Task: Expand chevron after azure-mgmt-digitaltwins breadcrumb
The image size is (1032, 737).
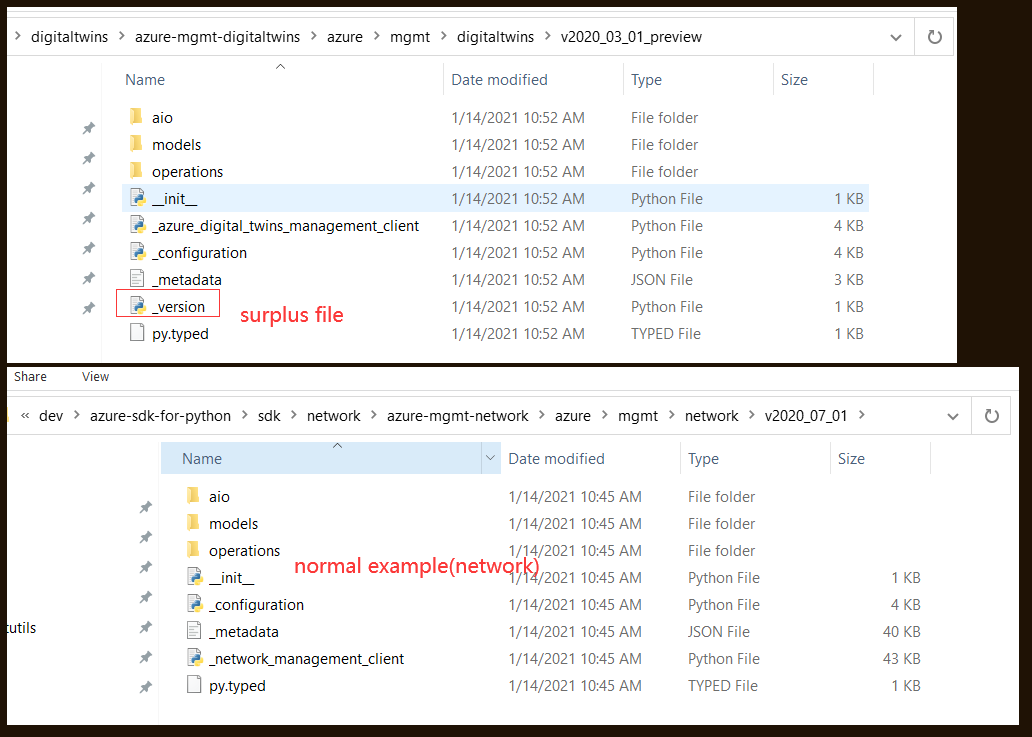Action: [313, 36]
